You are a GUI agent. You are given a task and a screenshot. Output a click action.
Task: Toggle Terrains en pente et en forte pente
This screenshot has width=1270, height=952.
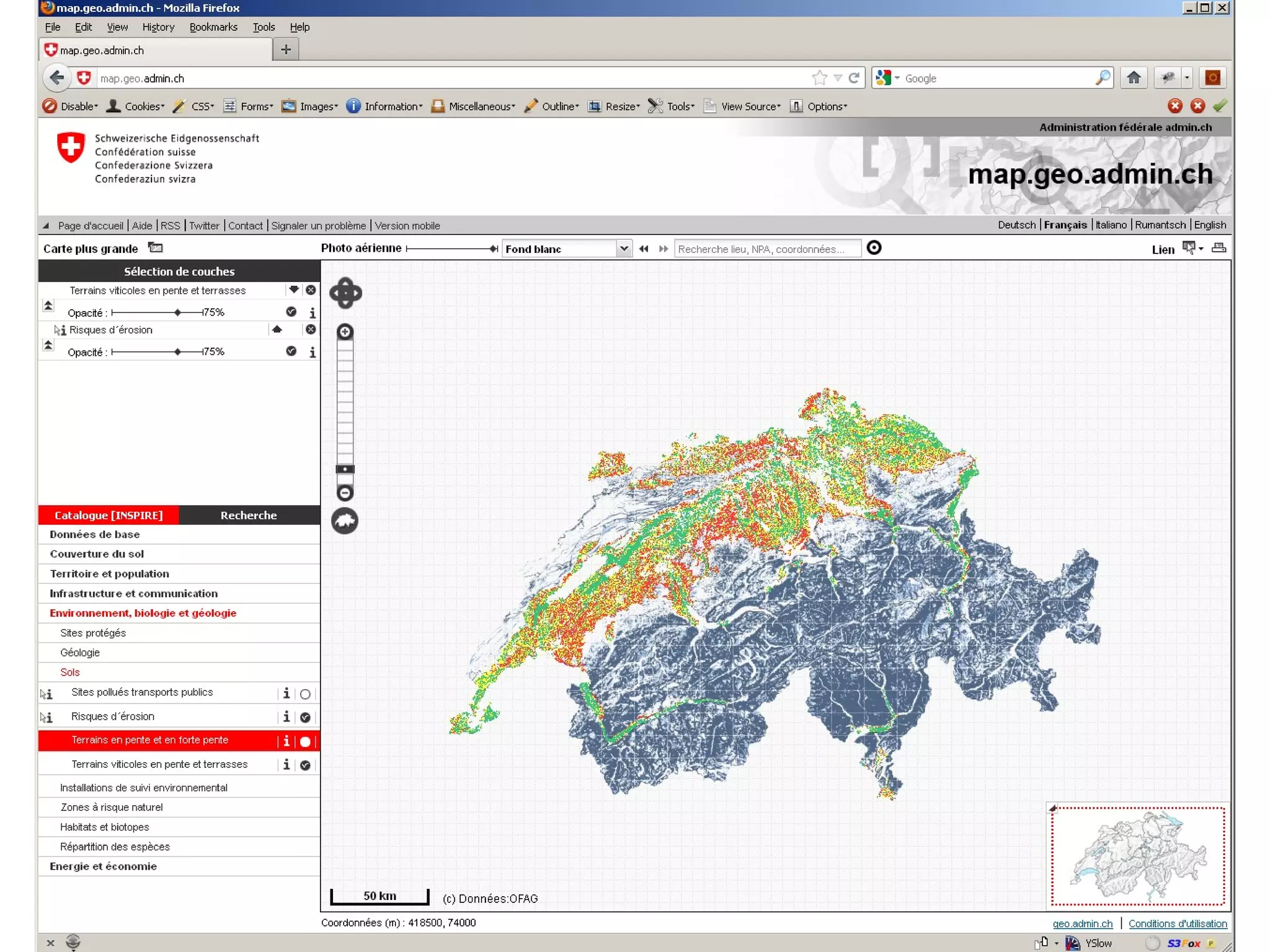pos(305,741)
